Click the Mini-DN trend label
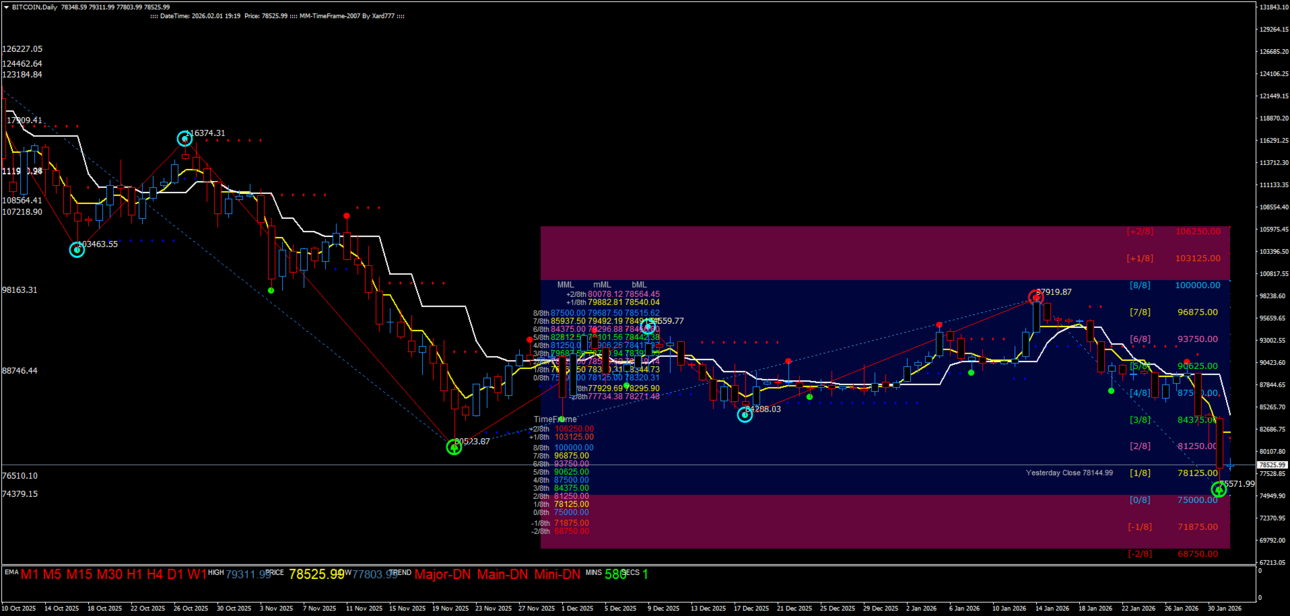Viewport: 1290px width, 616px height. pos(556,575)
